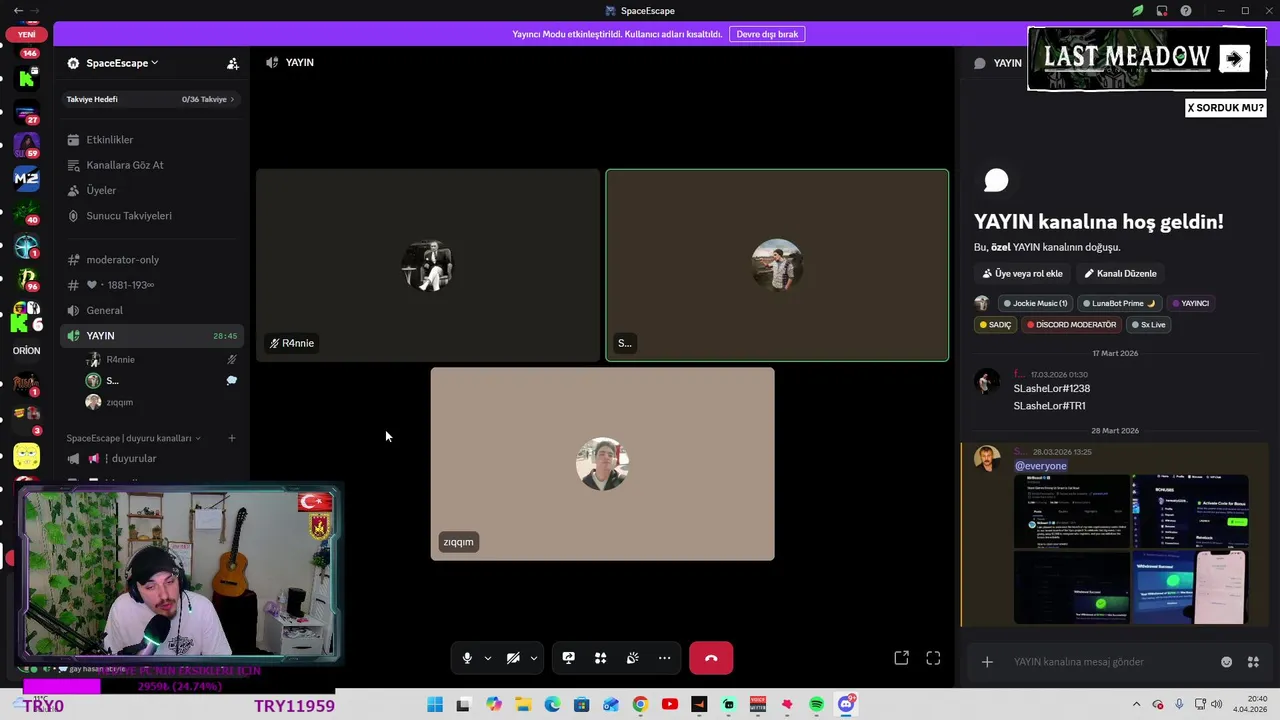
Task: Select SADIÇ role chip
Action: tap(995, 325)
